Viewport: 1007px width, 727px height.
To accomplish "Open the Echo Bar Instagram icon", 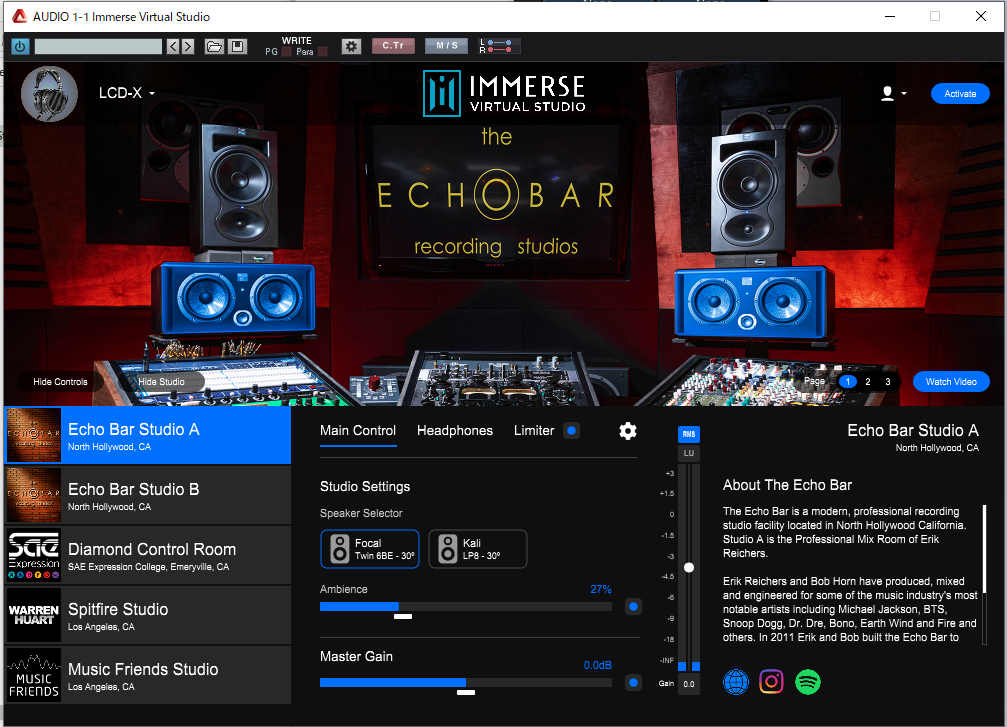I will click(x=771, y=681).
